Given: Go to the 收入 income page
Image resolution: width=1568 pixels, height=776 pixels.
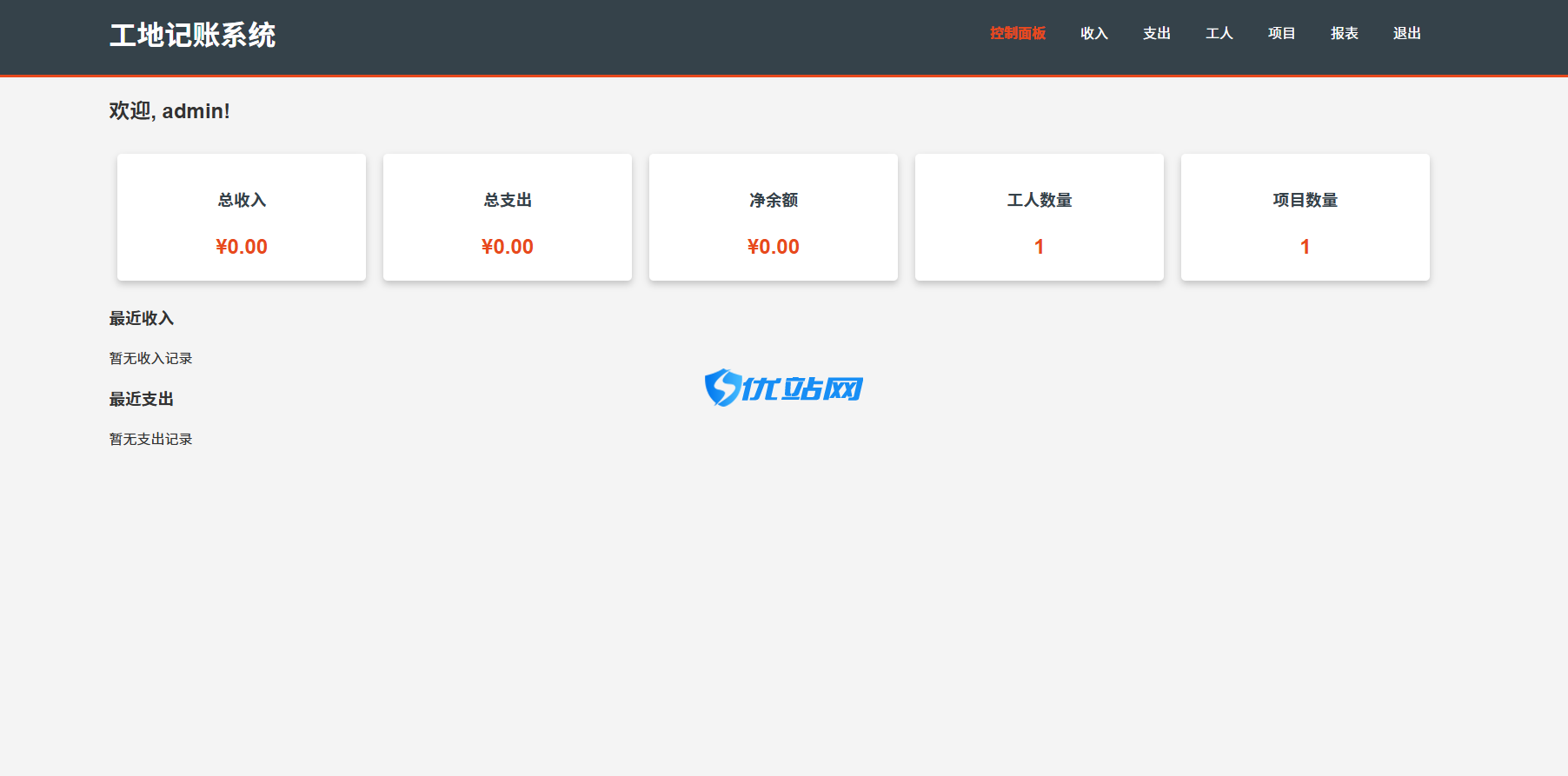Looking at the screenshot, I should 1094,33.
